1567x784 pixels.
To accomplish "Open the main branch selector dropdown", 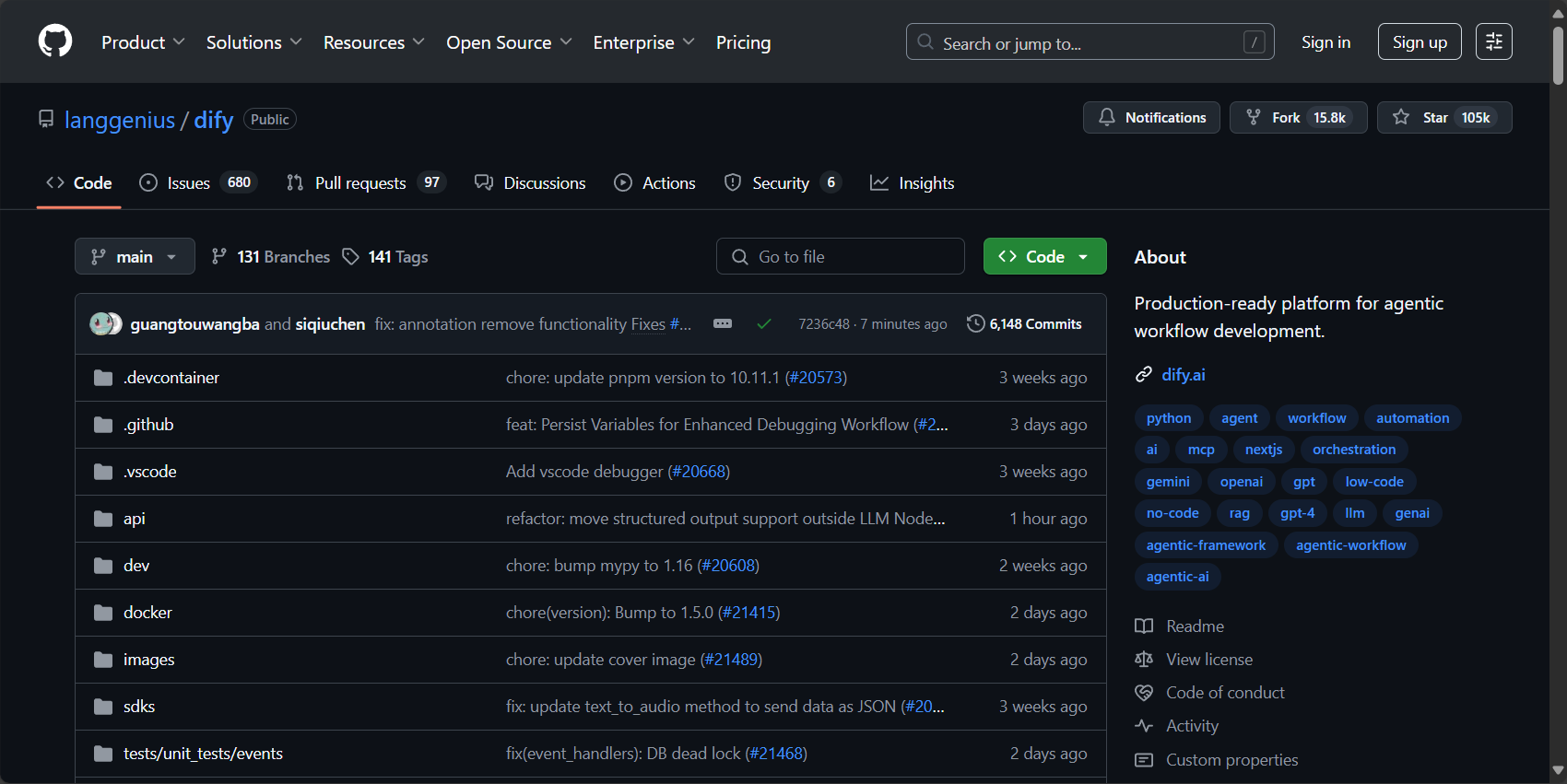I will (x=135, y=256).
